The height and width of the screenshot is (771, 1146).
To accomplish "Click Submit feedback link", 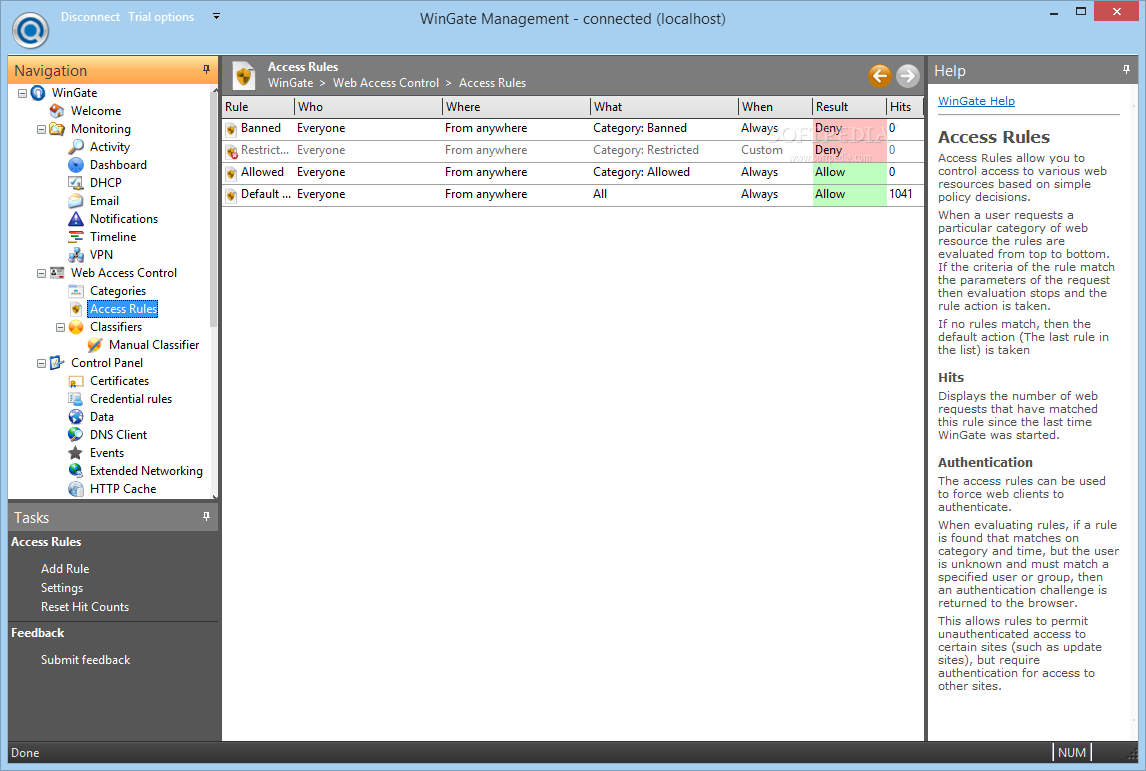I will [86, 659].
